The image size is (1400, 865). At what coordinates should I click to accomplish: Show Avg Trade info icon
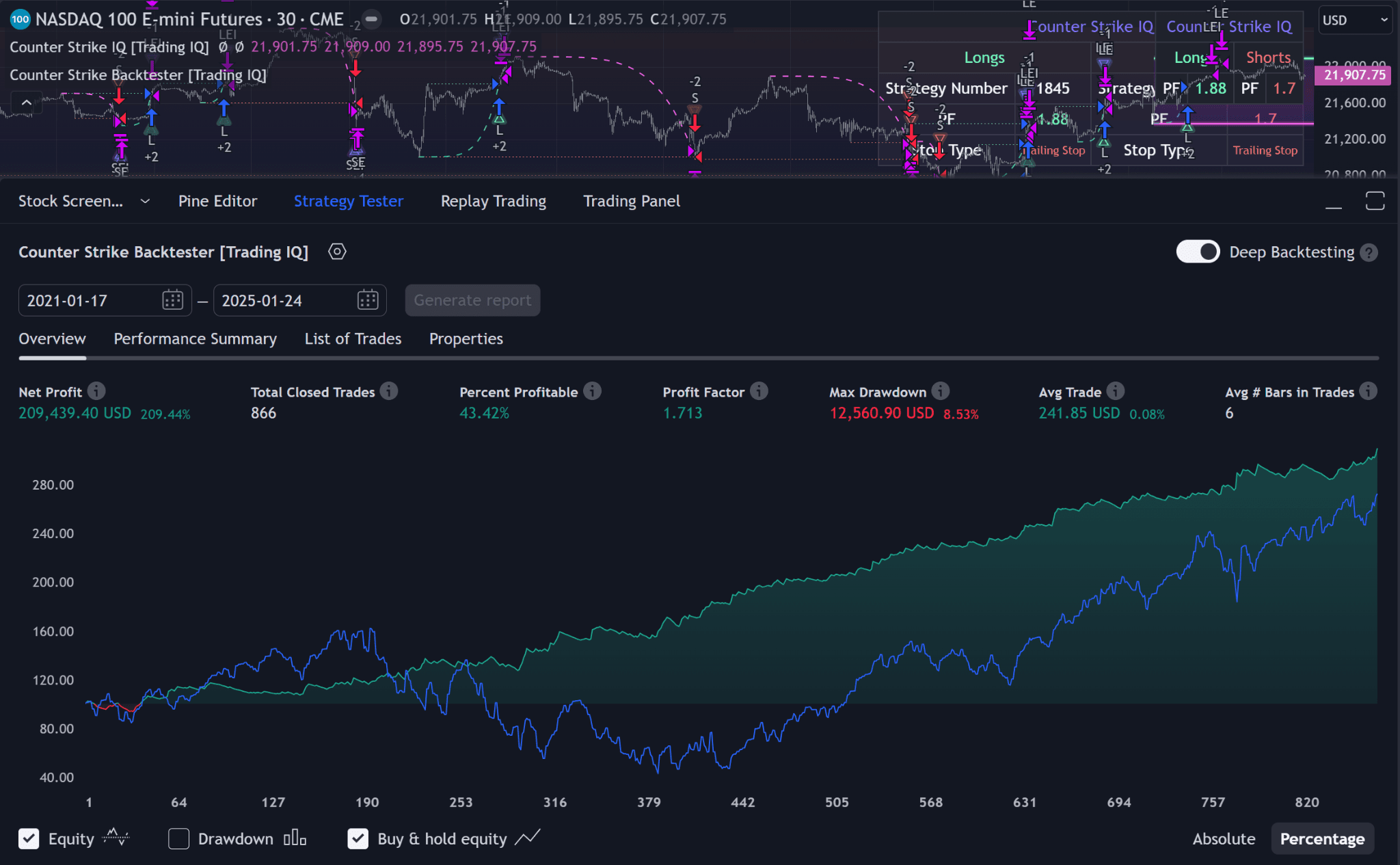click(1116, 391)
